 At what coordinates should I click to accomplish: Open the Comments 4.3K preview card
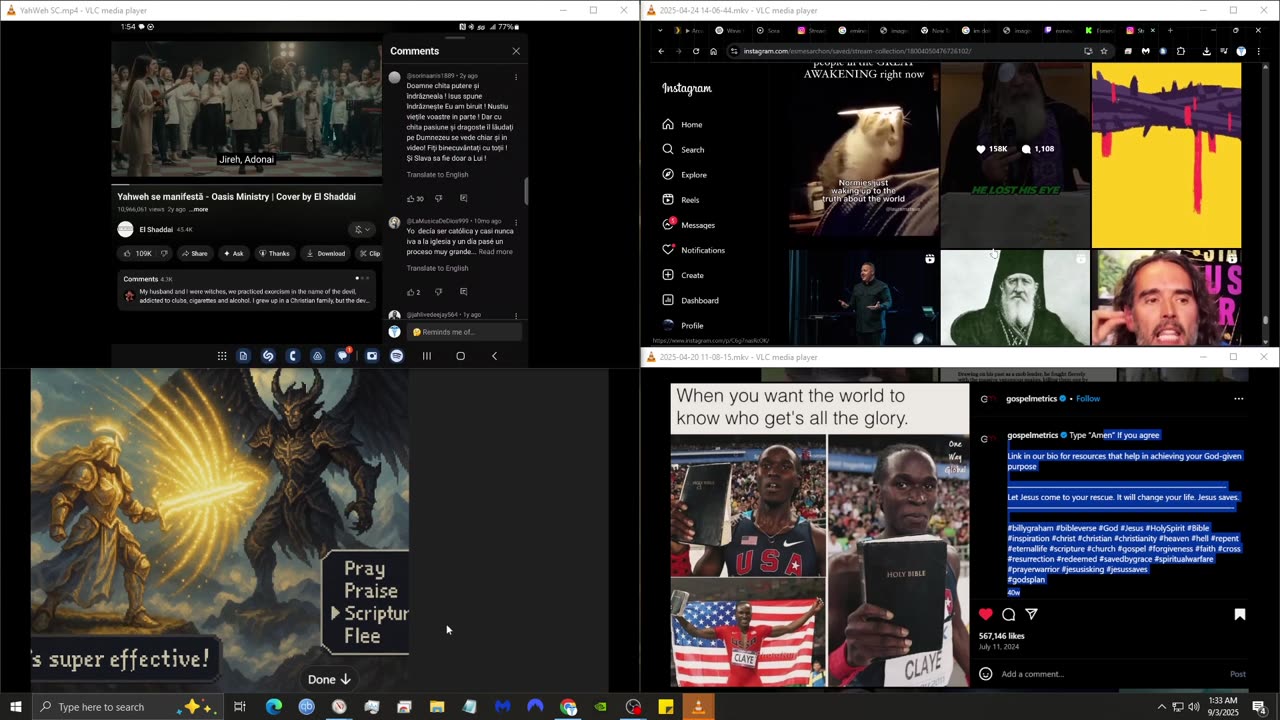[x=246, y=290]
